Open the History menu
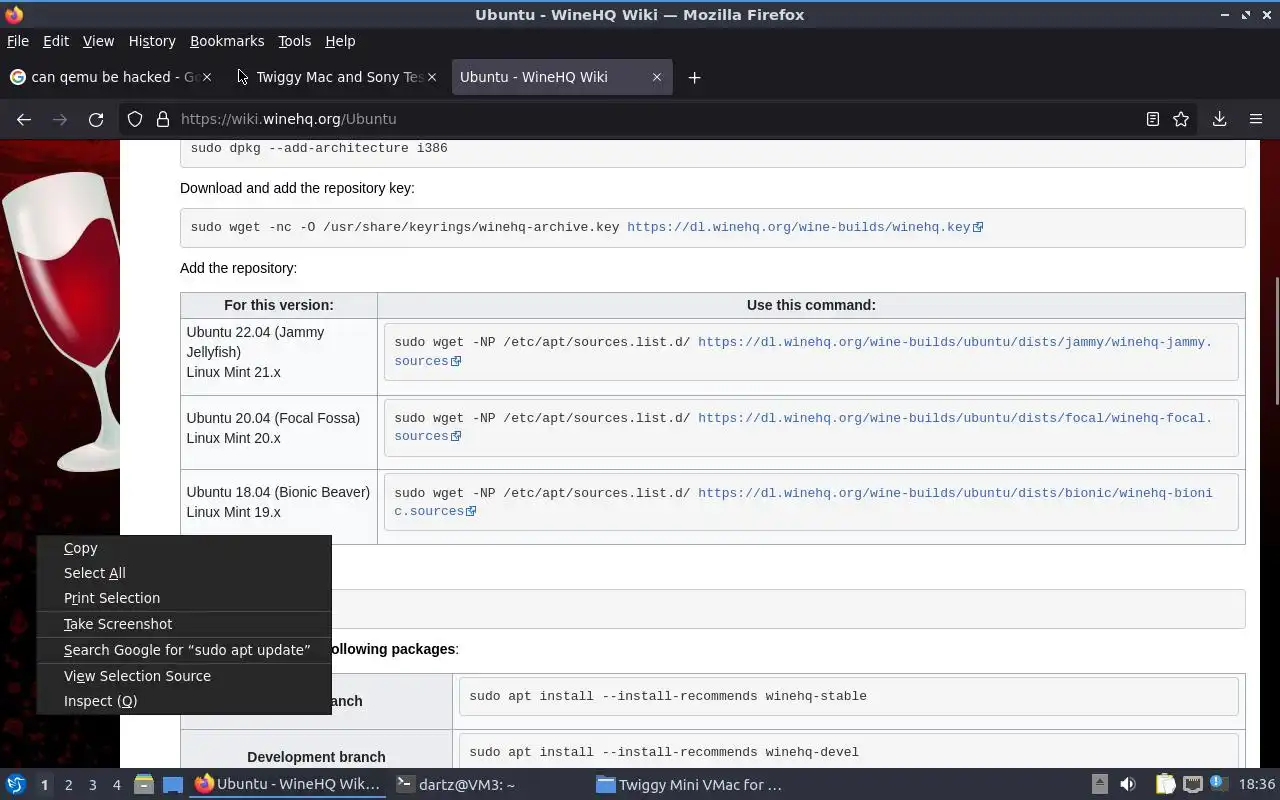The image size is (1280, 800). [152, 41]
